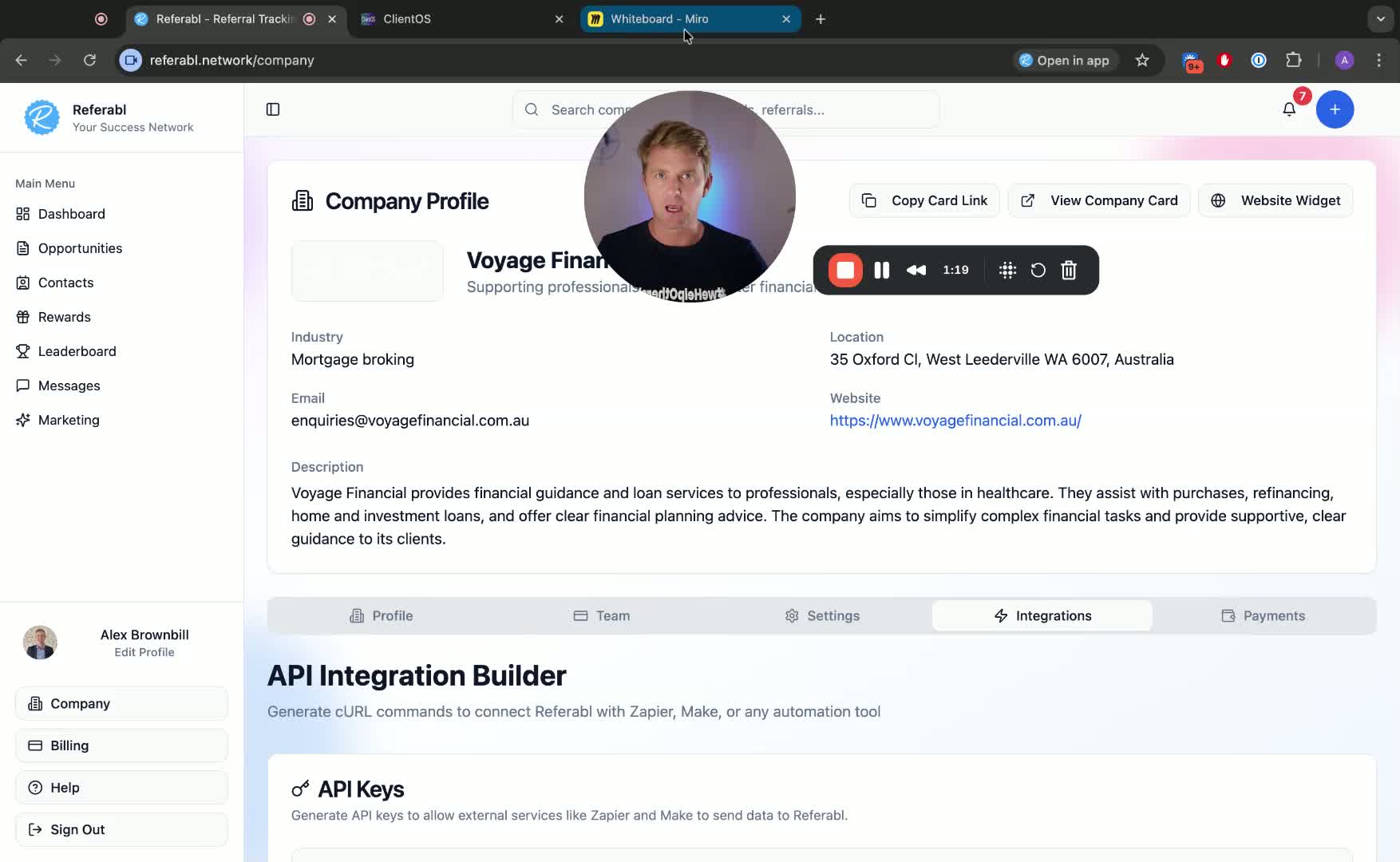Screen dimensions: 1400x862
Task: Open the Chrome three-dot menu
Action: 1378,60
